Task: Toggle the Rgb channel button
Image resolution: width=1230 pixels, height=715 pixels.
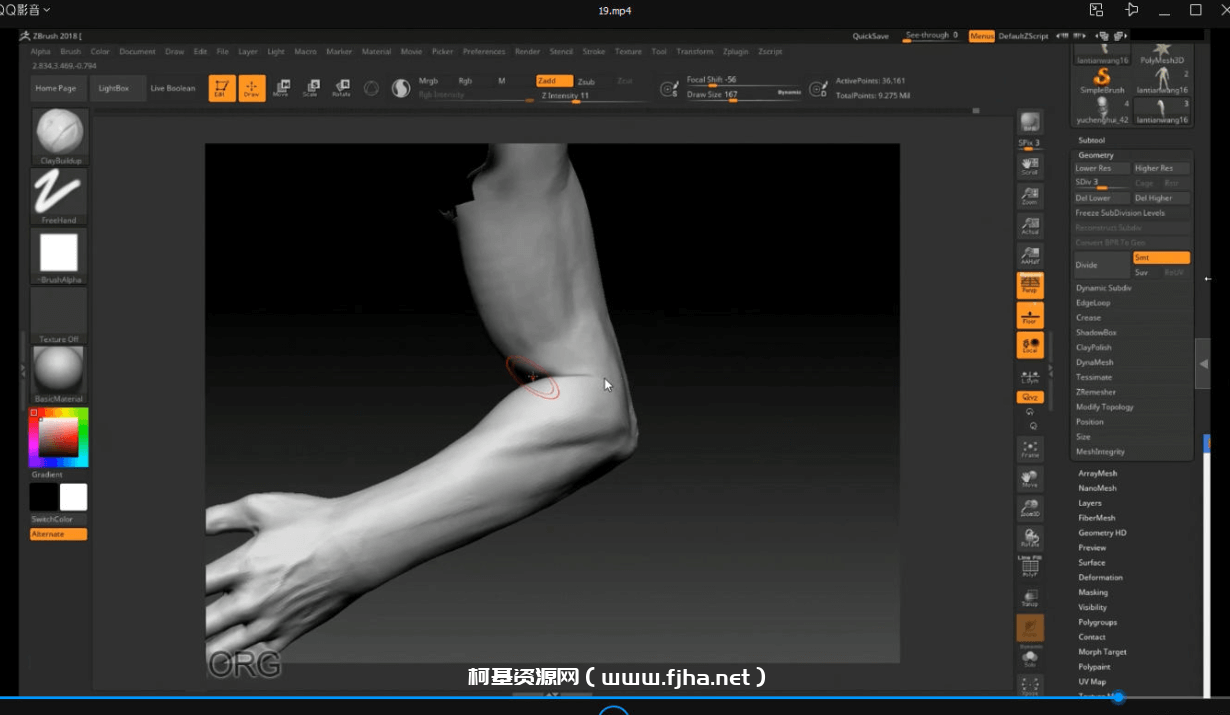Action: tap(465, 81)
